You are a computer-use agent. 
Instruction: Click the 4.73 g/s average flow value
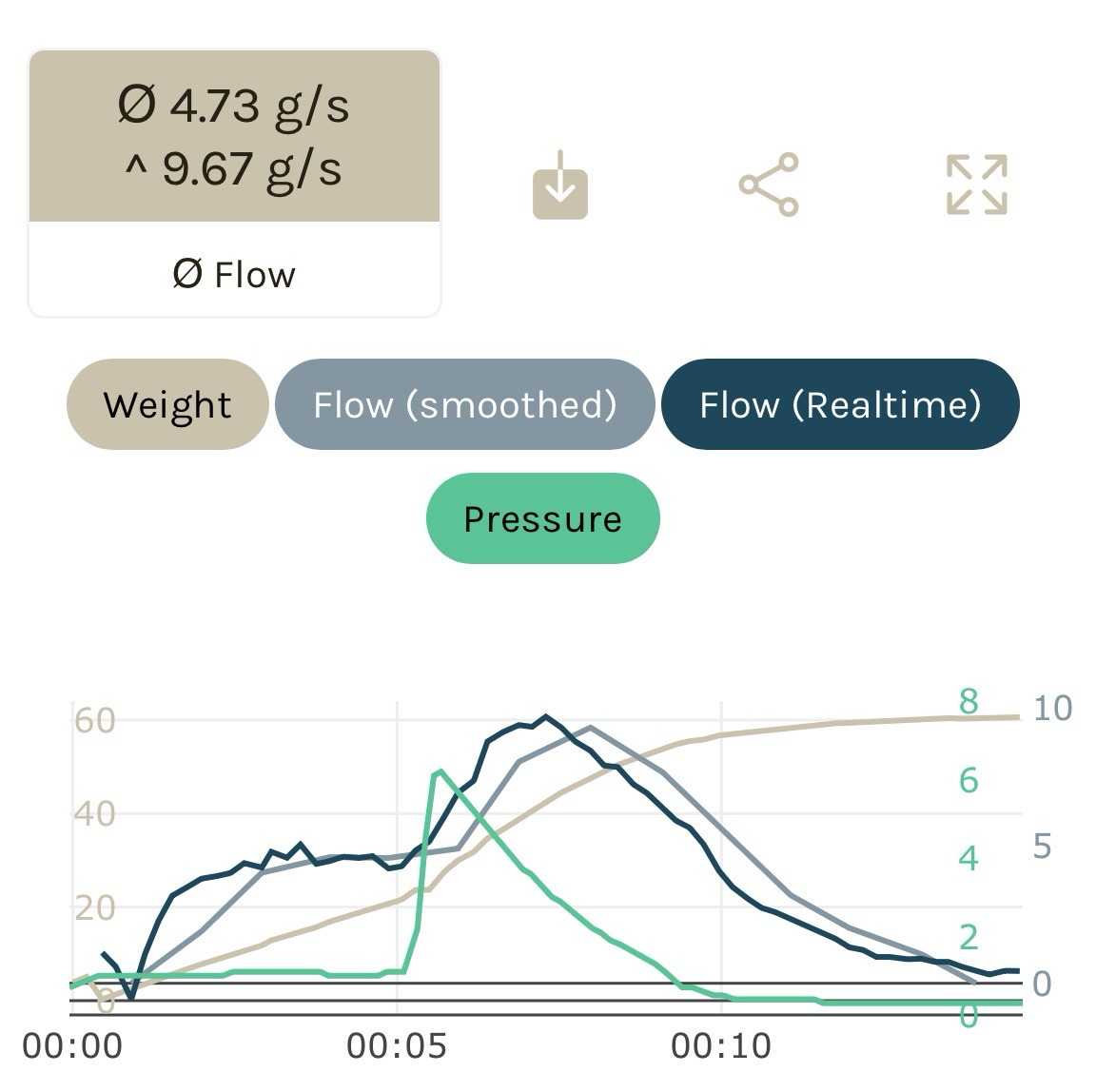click(x=234, y=105)
